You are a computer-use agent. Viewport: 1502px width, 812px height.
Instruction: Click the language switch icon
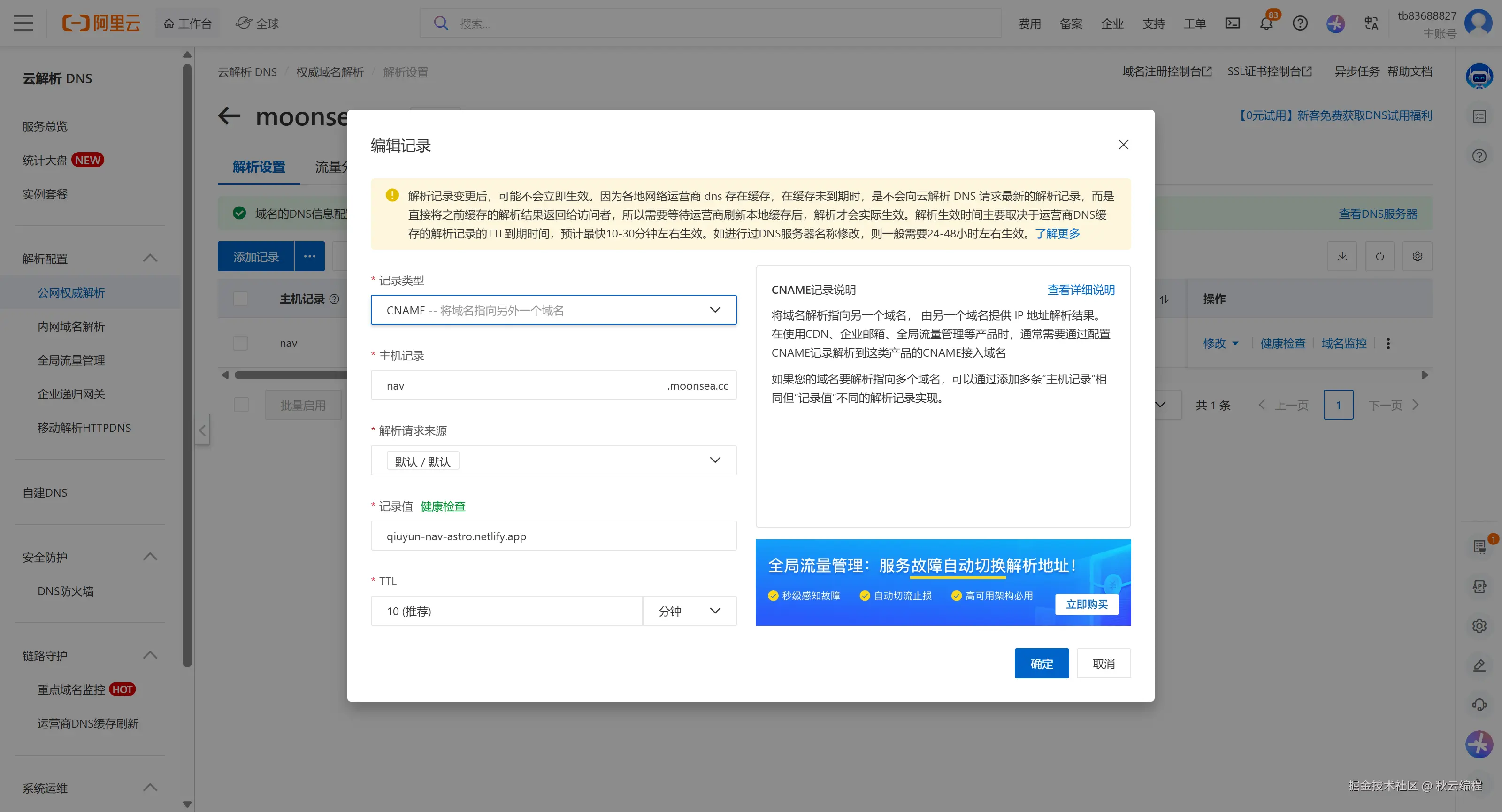(x=1371, y=23)
